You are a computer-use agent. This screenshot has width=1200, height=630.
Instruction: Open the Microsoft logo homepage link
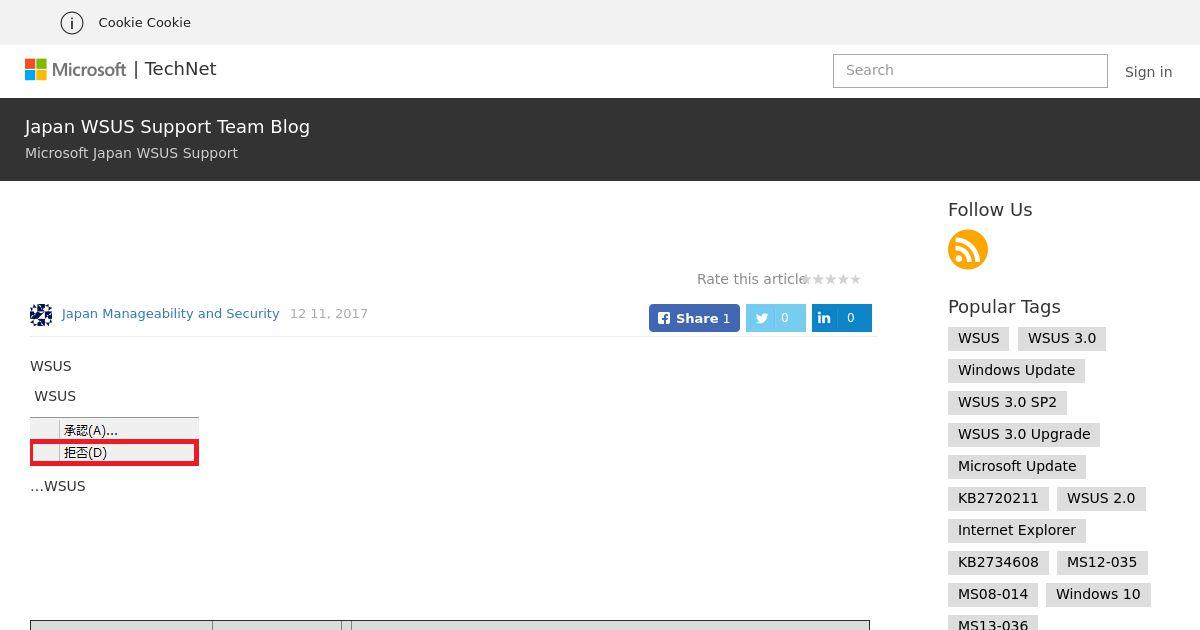tap(76, 69)
